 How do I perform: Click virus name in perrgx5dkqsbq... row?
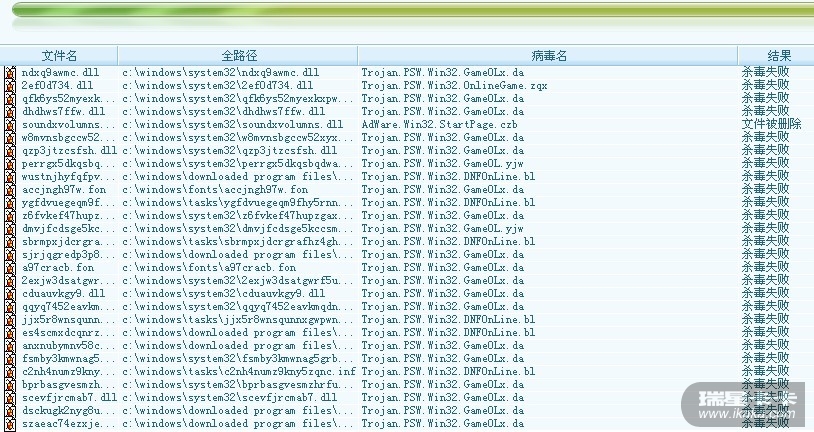coord(442,164)
